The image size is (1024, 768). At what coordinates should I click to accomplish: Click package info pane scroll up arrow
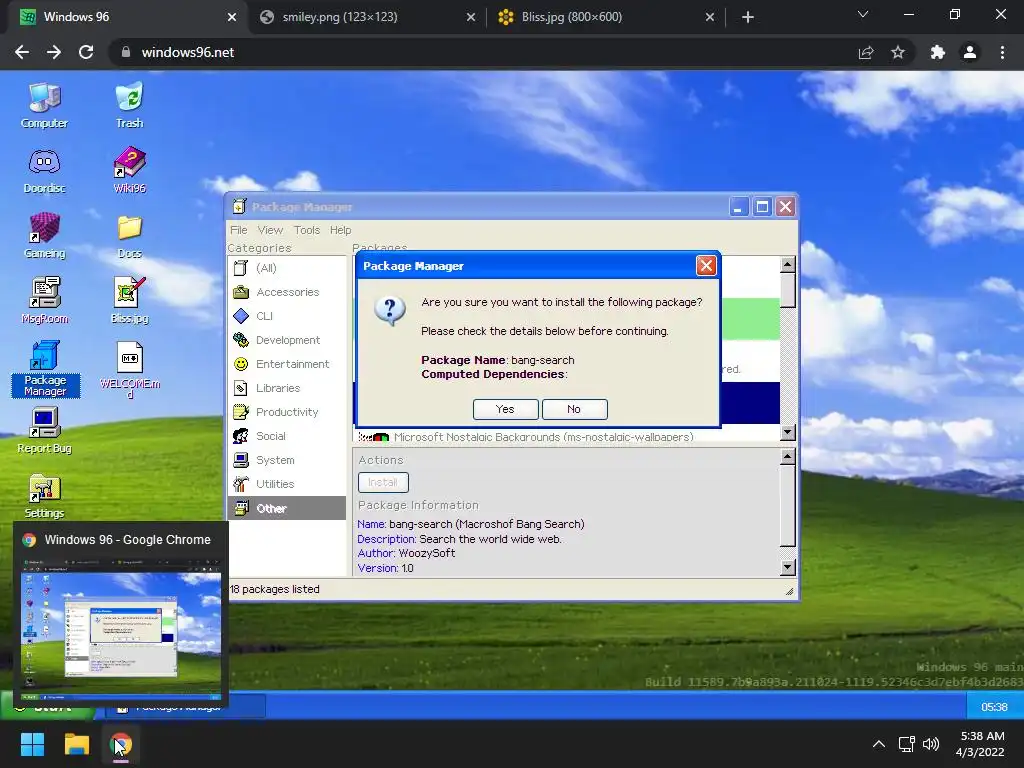tap(788, 456)
